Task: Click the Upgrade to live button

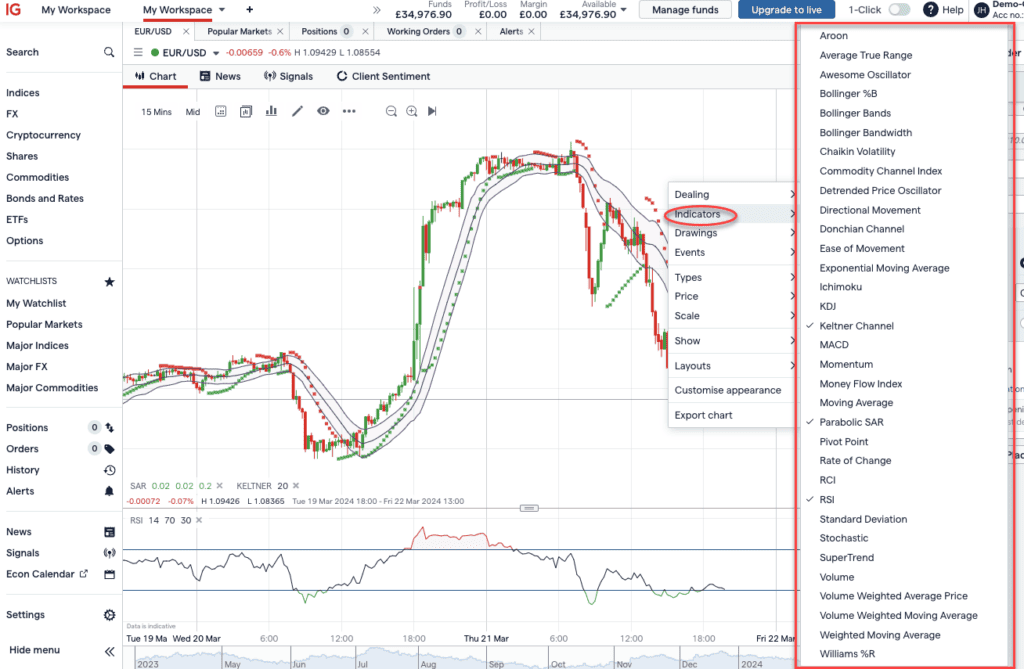Action: tap(786, 10)
